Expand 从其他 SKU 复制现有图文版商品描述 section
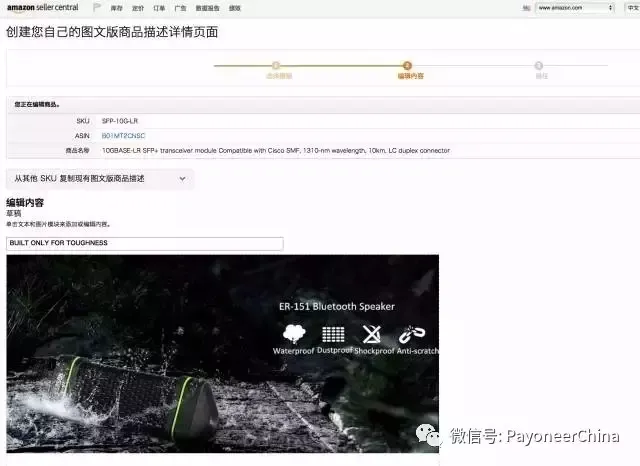The width and height of the screenshot is (640, 466). 100,179
